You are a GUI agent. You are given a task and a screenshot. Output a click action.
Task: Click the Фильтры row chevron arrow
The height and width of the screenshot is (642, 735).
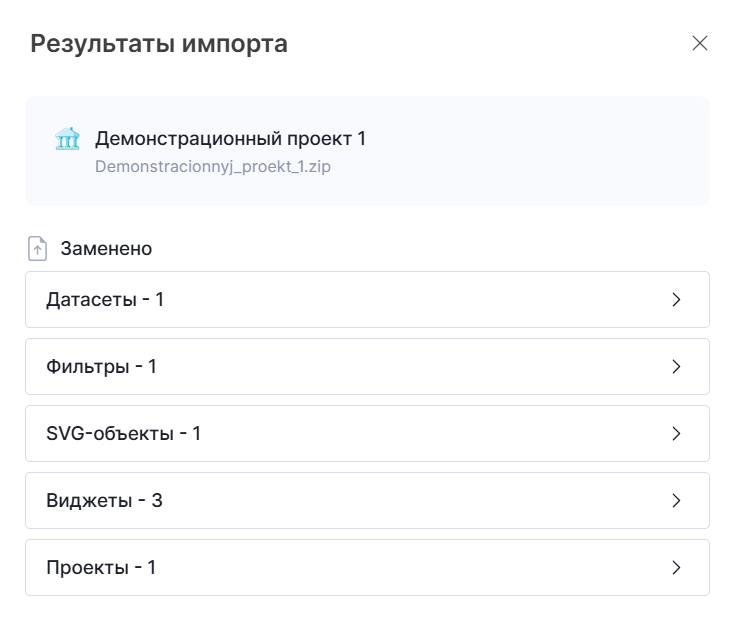tap(676, 366)
